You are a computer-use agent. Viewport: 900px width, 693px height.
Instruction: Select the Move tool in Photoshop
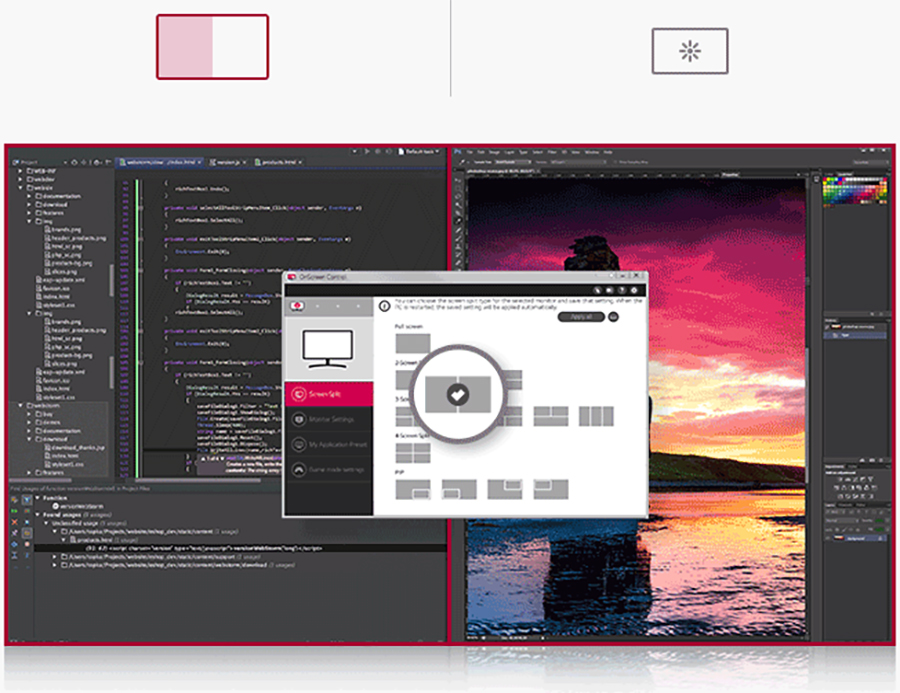click(x=458, y=180)
